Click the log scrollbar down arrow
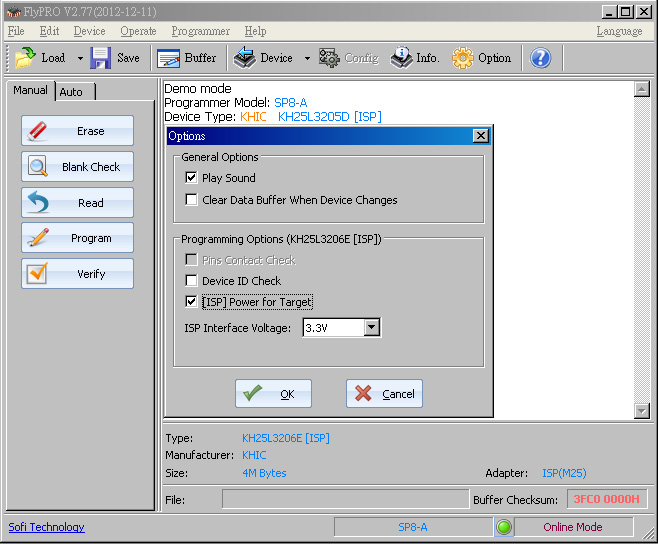658x544 pixels. tap(642, 411)
